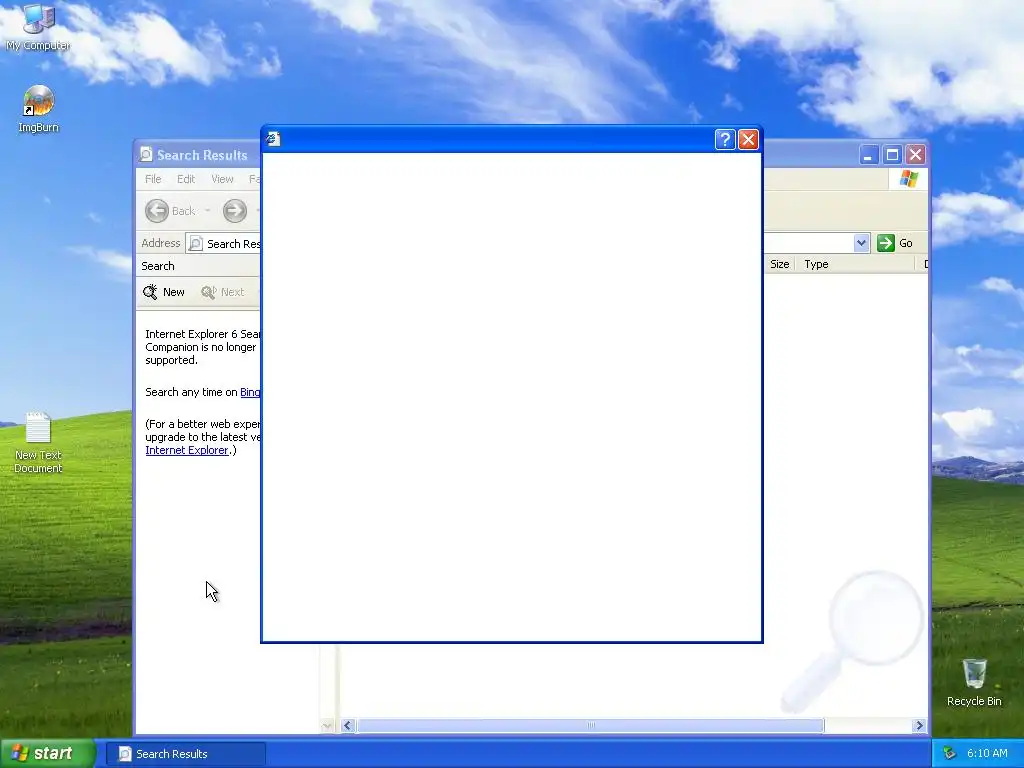
Task: Maximize the Search Results window
Action: coord(892,155)
